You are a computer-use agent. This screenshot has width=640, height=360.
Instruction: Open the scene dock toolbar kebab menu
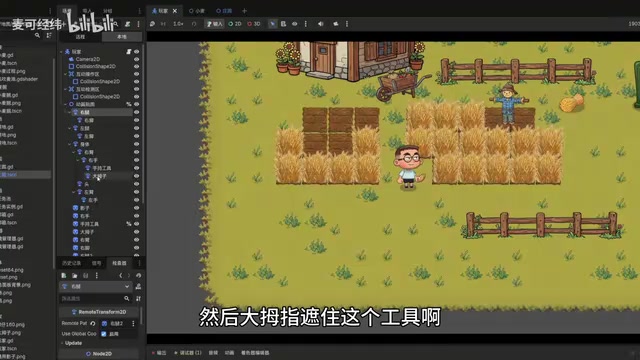[138, 24]
